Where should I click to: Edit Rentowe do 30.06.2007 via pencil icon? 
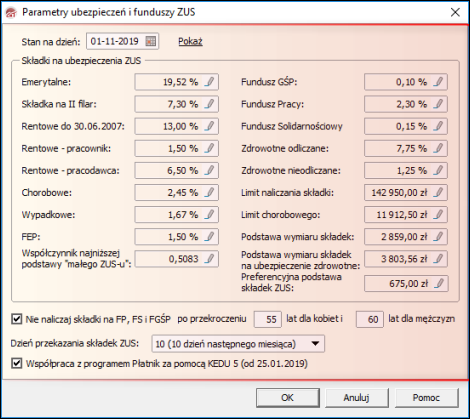click(209, 126)
